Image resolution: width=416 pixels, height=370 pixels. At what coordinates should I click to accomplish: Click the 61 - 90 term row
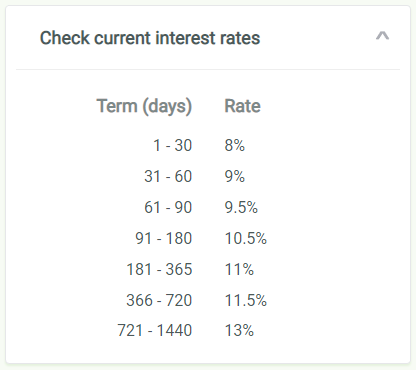pyautogui.click(x=168, y=207)
